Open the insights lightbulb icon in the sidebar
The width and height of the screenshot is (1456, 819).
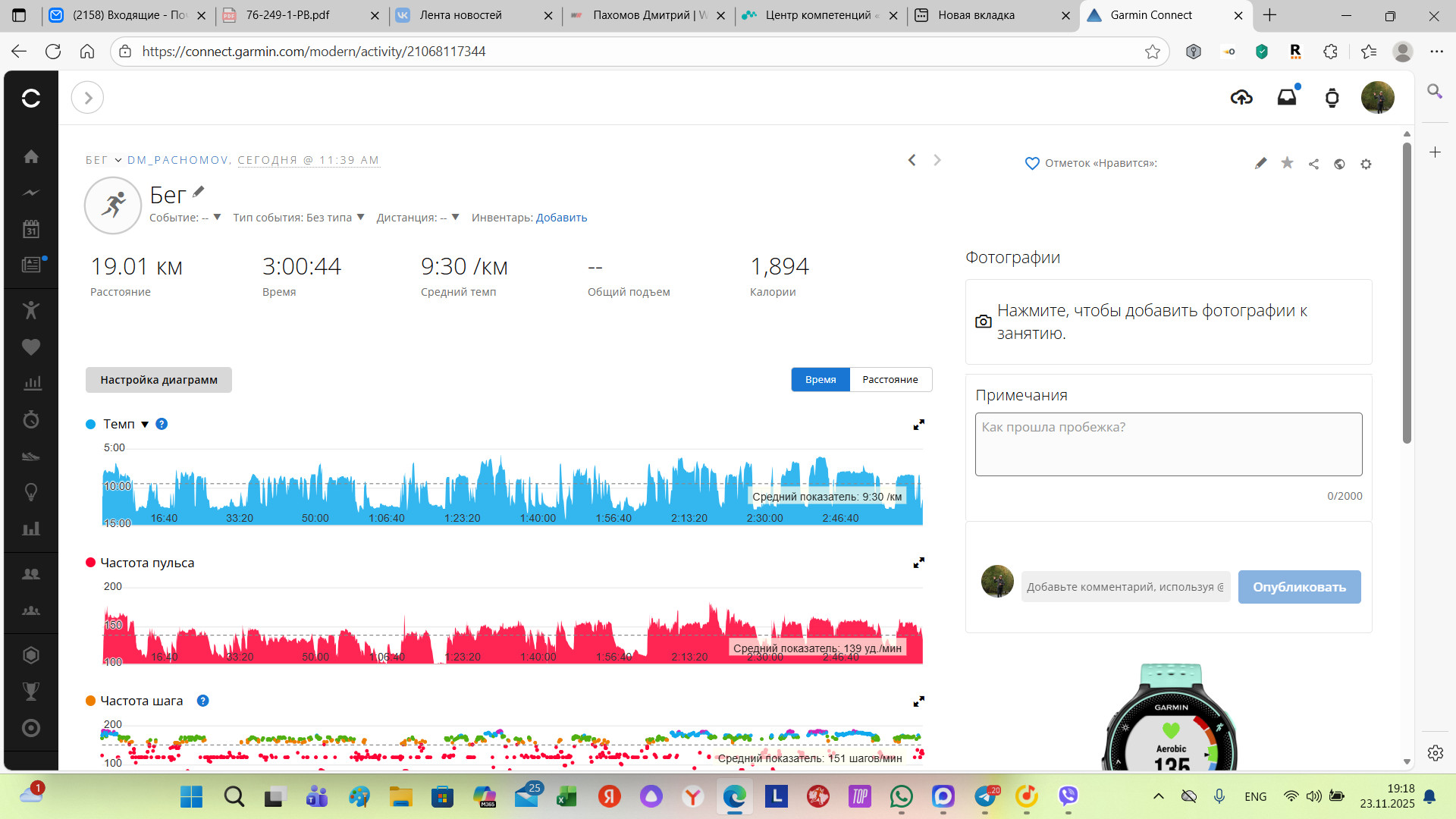pos(31,492)
